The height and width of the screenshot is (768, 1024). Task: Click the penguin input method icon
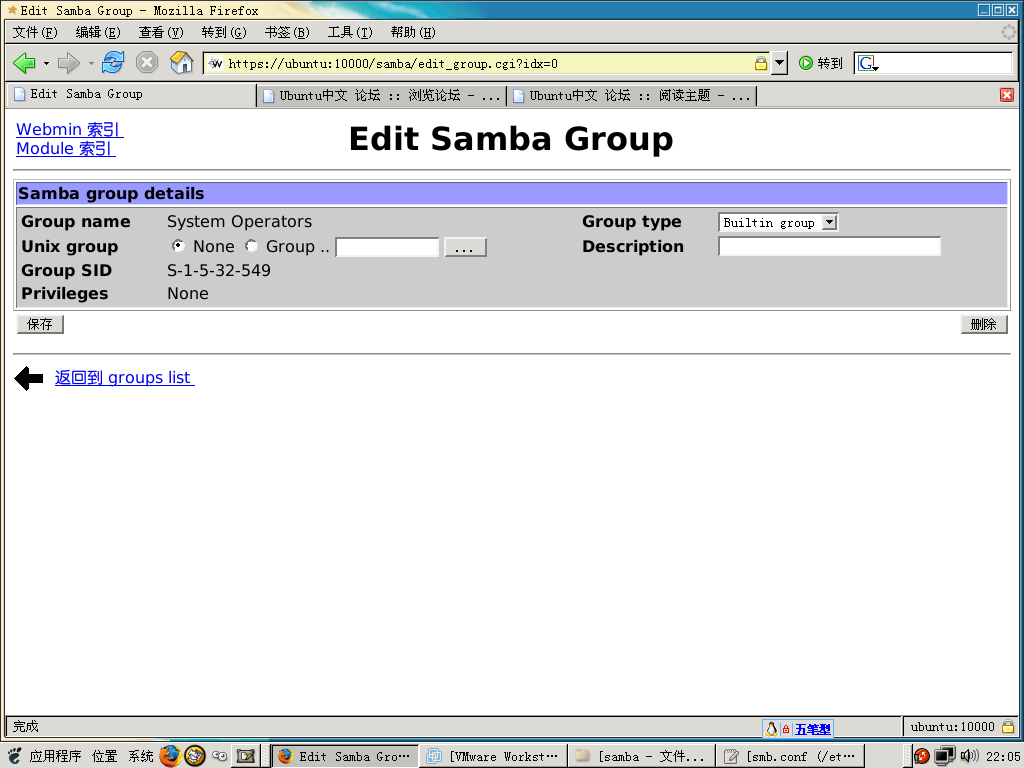point(771,729)
